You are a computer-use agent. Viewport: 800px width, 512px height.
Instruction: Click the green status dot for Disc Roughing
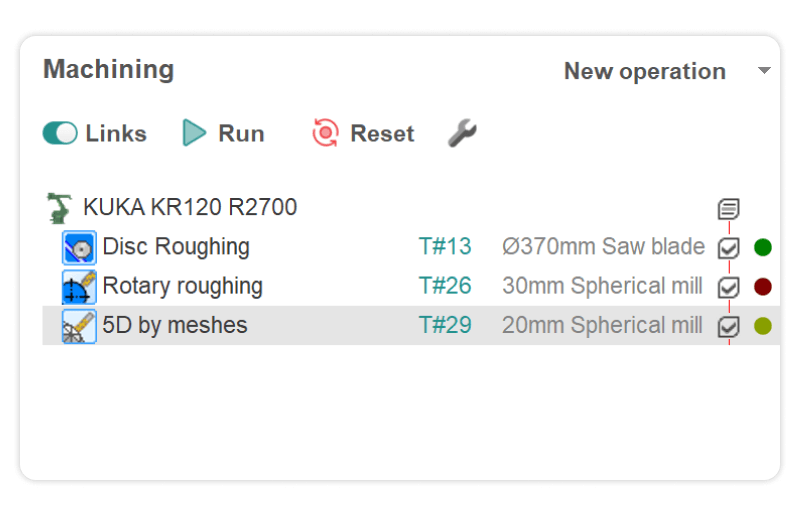click(763, 247)
